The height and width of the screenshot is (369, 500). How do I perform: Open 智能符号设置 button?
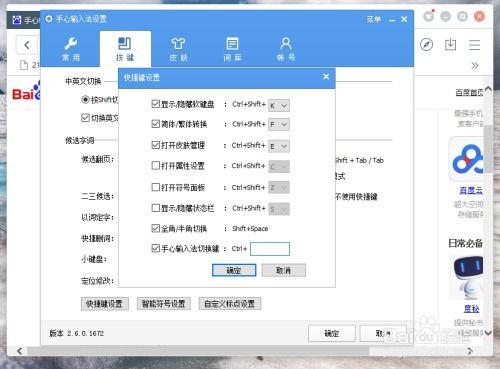click(164, 304)
